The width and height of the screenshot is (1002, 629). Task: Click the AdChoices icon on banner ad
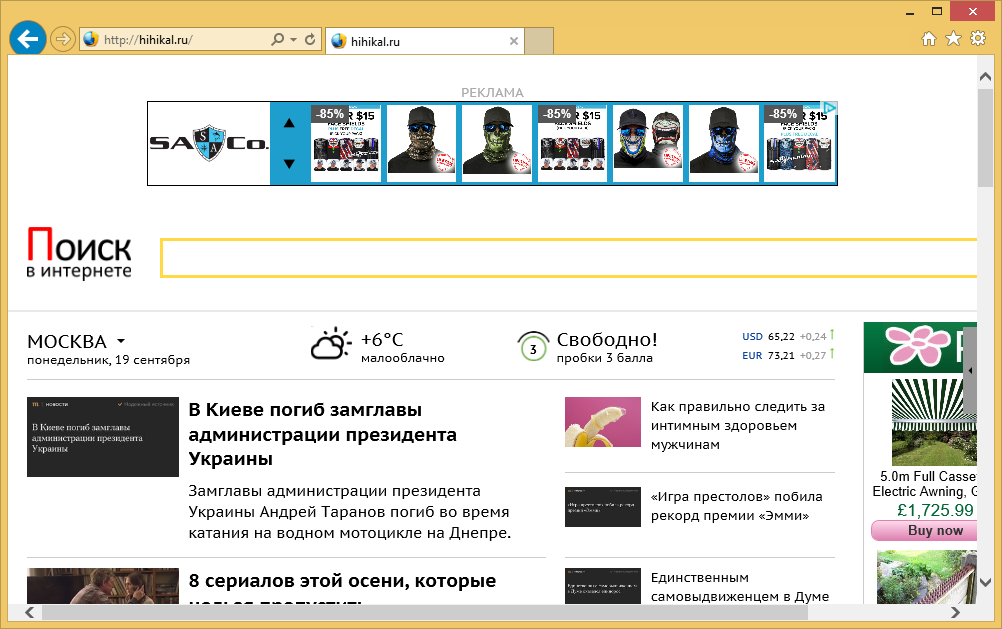pos(829,108)
